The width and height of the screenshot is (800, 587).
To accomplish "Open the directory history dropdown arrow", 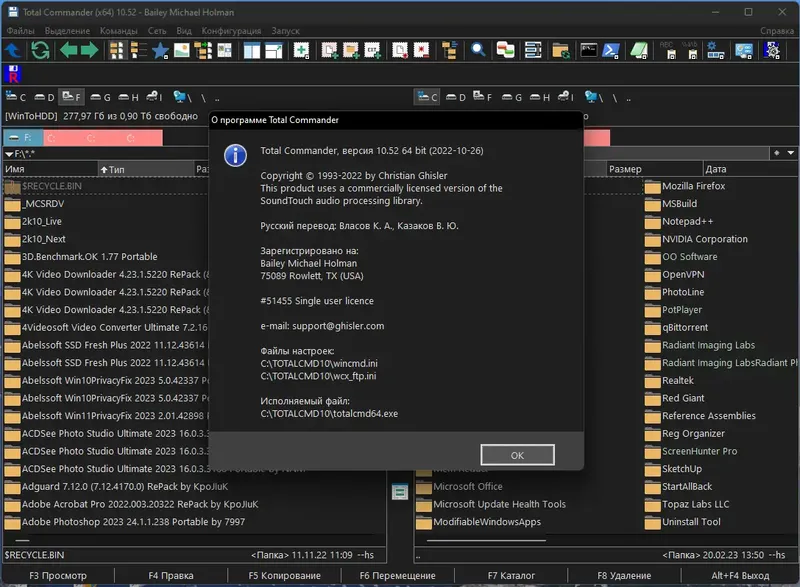I will 791,153.
